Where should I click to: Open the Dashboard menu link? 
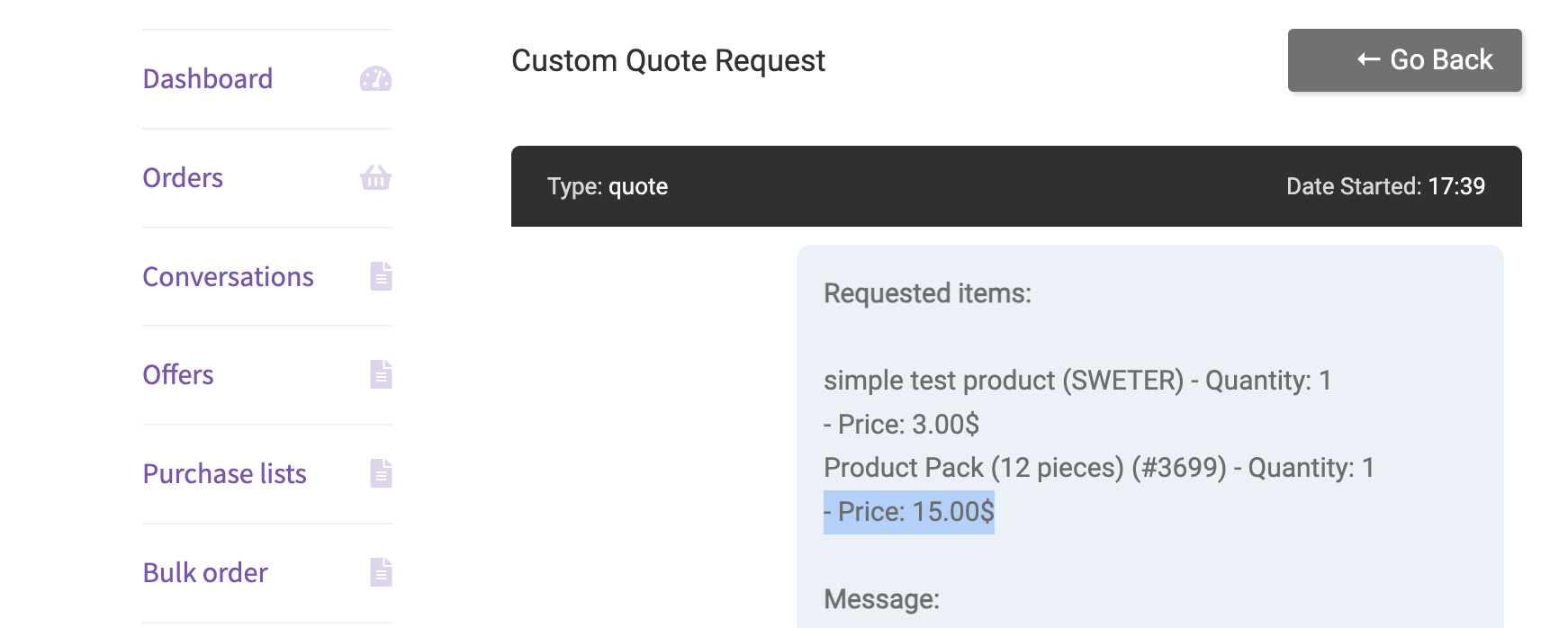207,79
